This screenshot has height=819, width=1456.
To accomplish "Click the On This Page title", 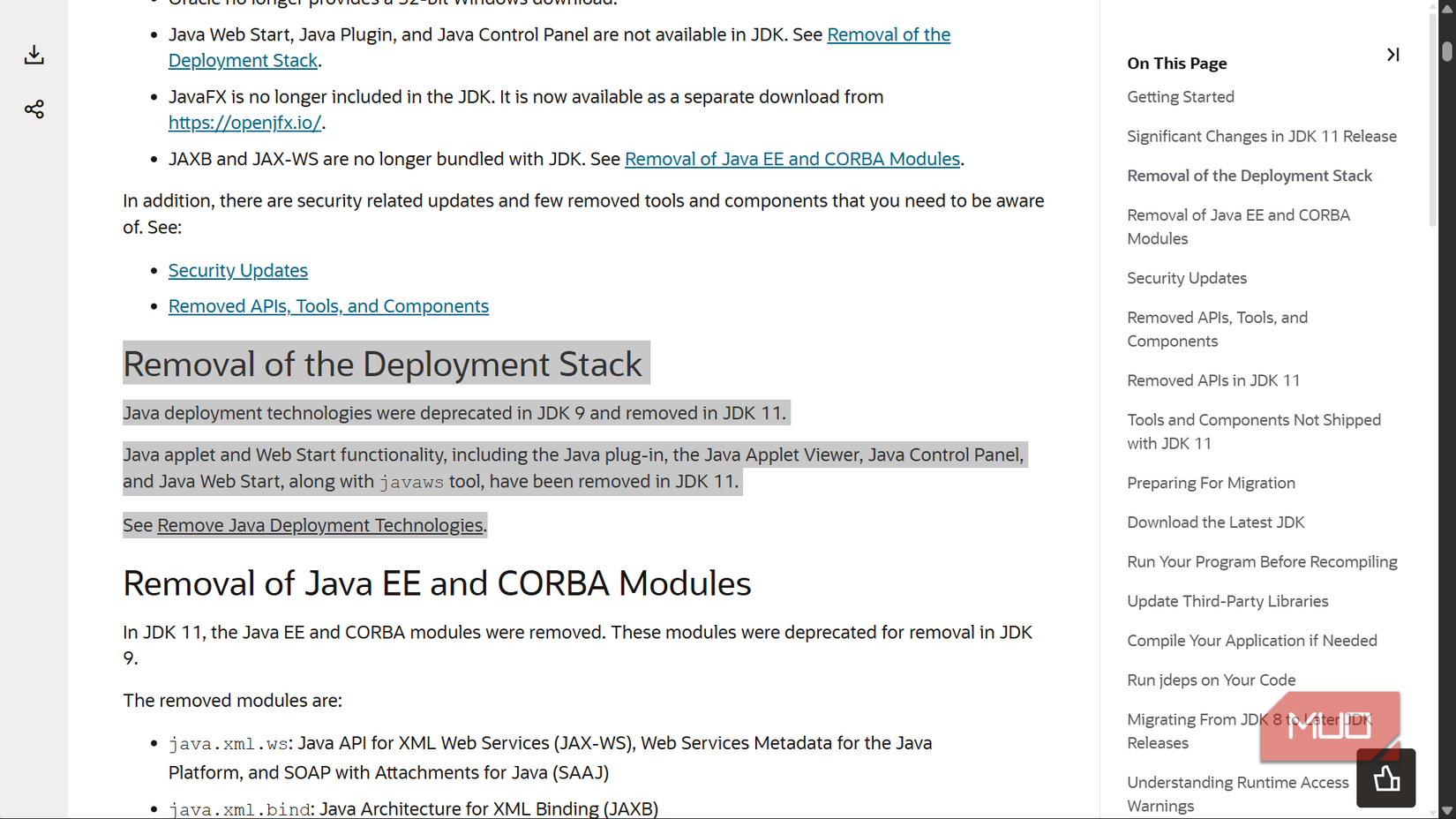I will coord(1177,64).
